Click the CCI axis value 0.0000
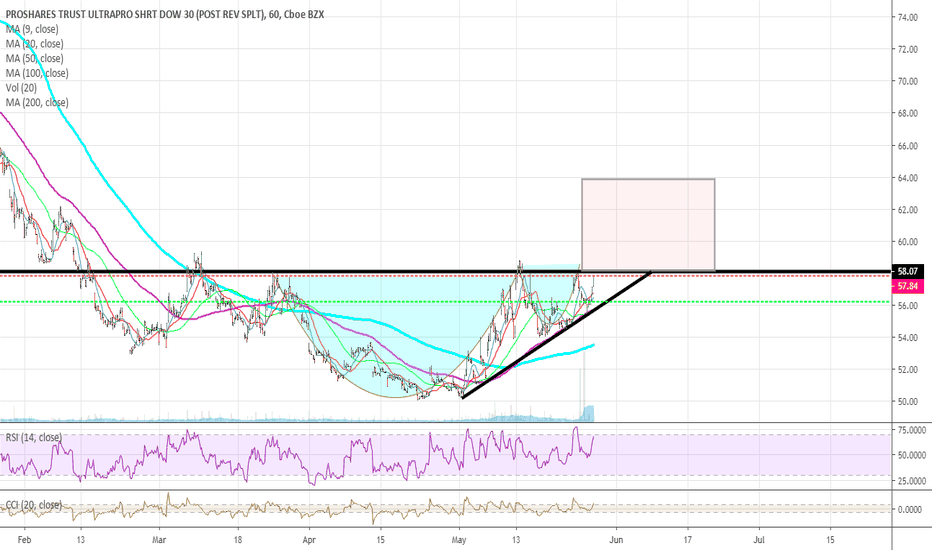 coord(909,510)
